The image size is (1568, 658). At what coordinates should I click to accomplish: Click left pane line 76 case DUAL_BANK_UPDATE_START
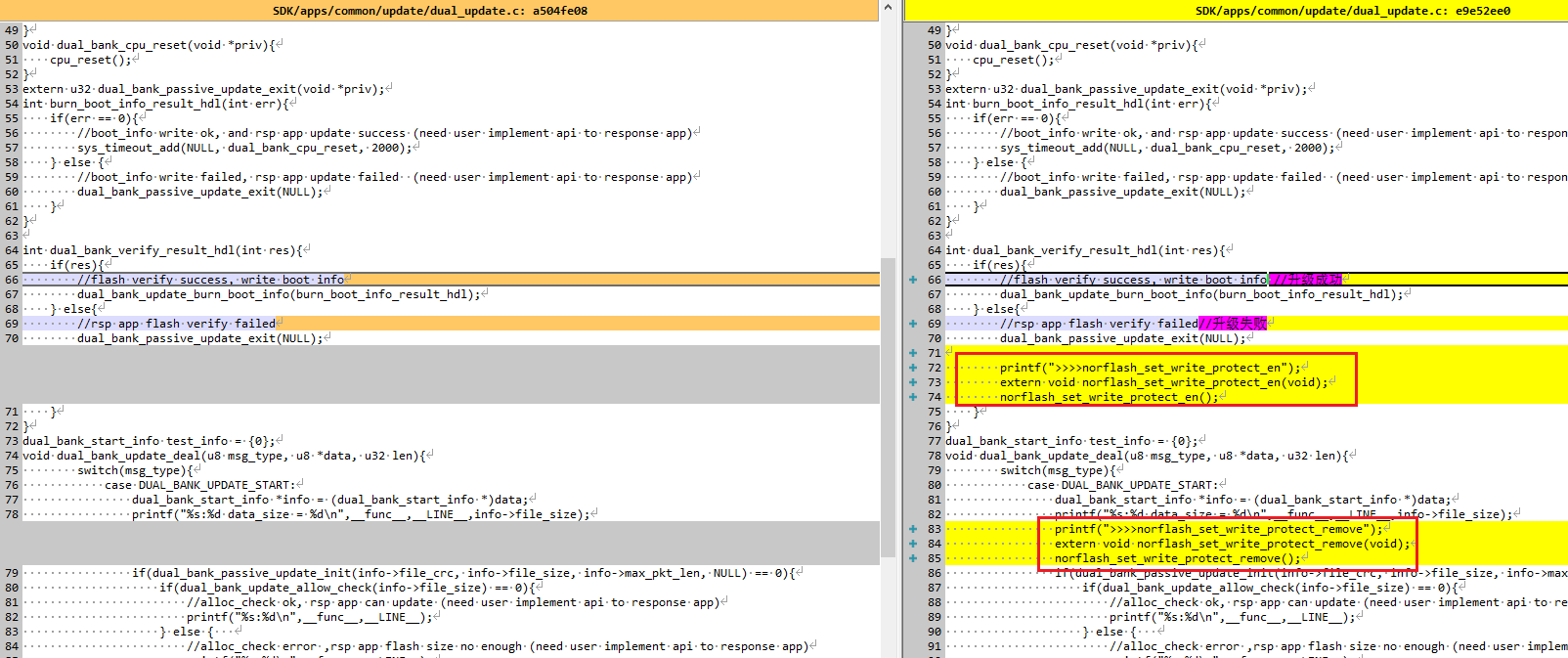[x=200, y=485]
